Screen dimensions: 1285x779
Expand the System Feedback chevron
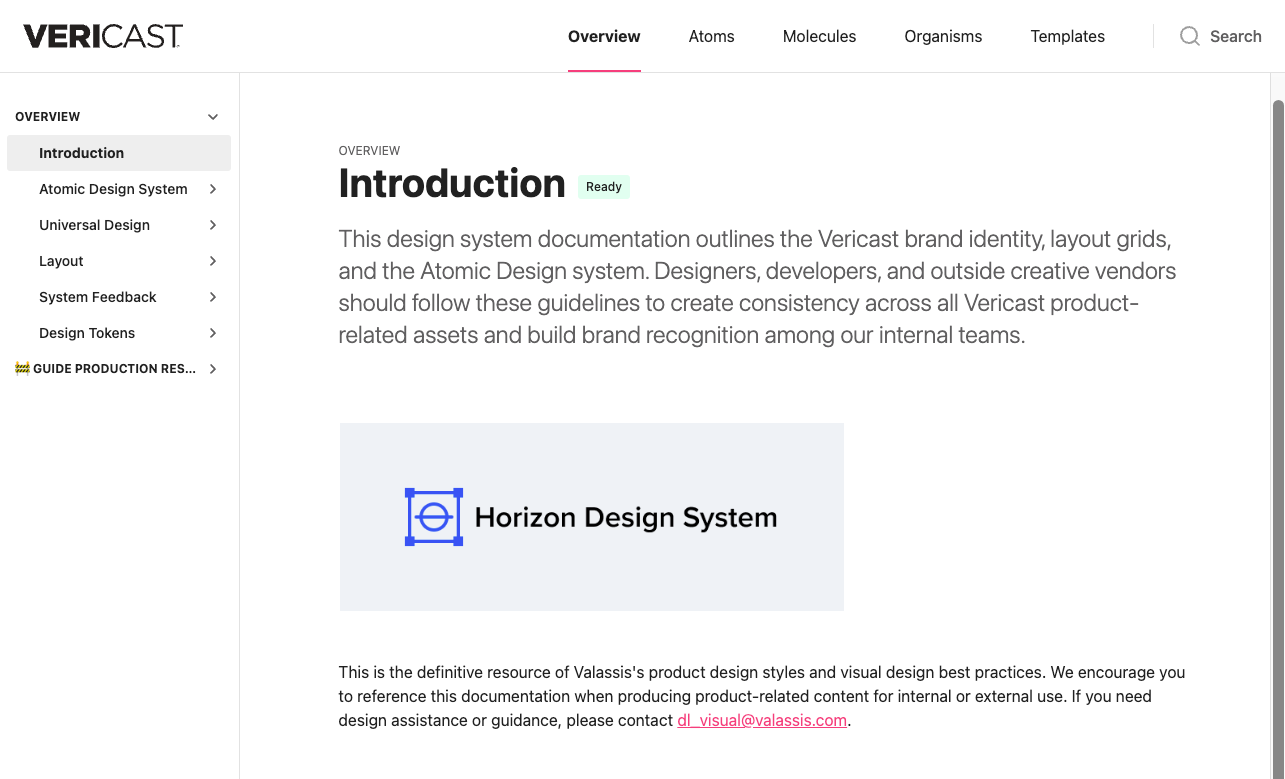(x=213, y=297)
